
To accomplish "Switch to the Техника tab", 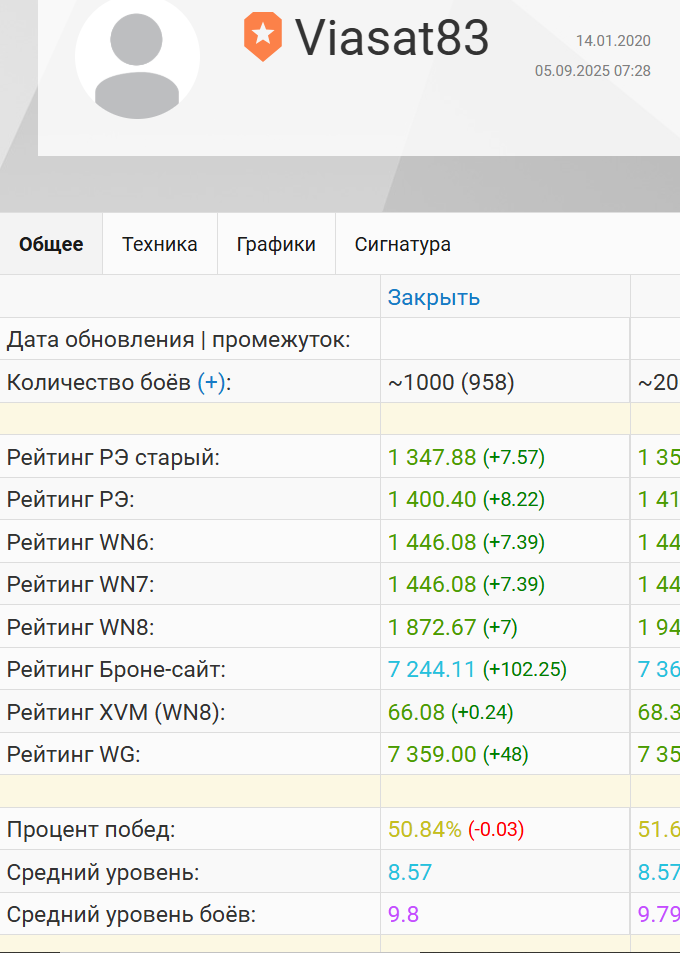I will [160, 244].
